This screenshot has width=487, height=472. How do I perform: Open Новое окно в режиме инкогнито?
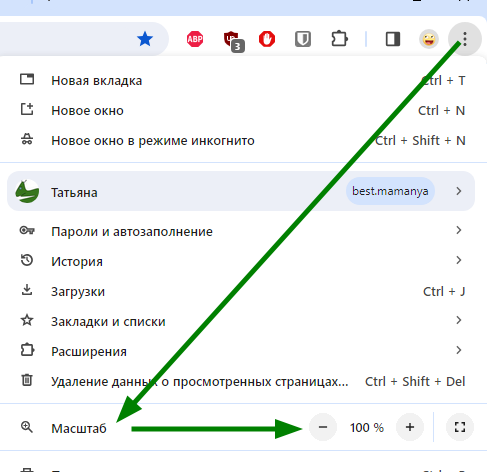(x=243, y=140)
